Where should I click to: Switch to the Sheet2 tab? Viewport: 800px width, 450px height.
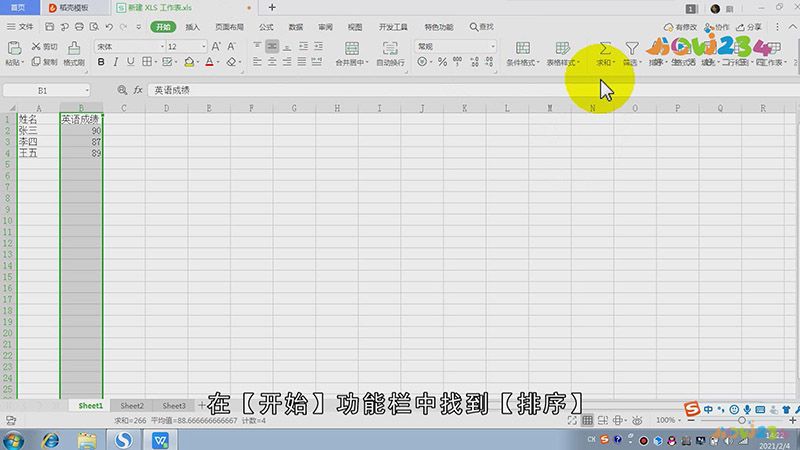(x=132, y=406)
